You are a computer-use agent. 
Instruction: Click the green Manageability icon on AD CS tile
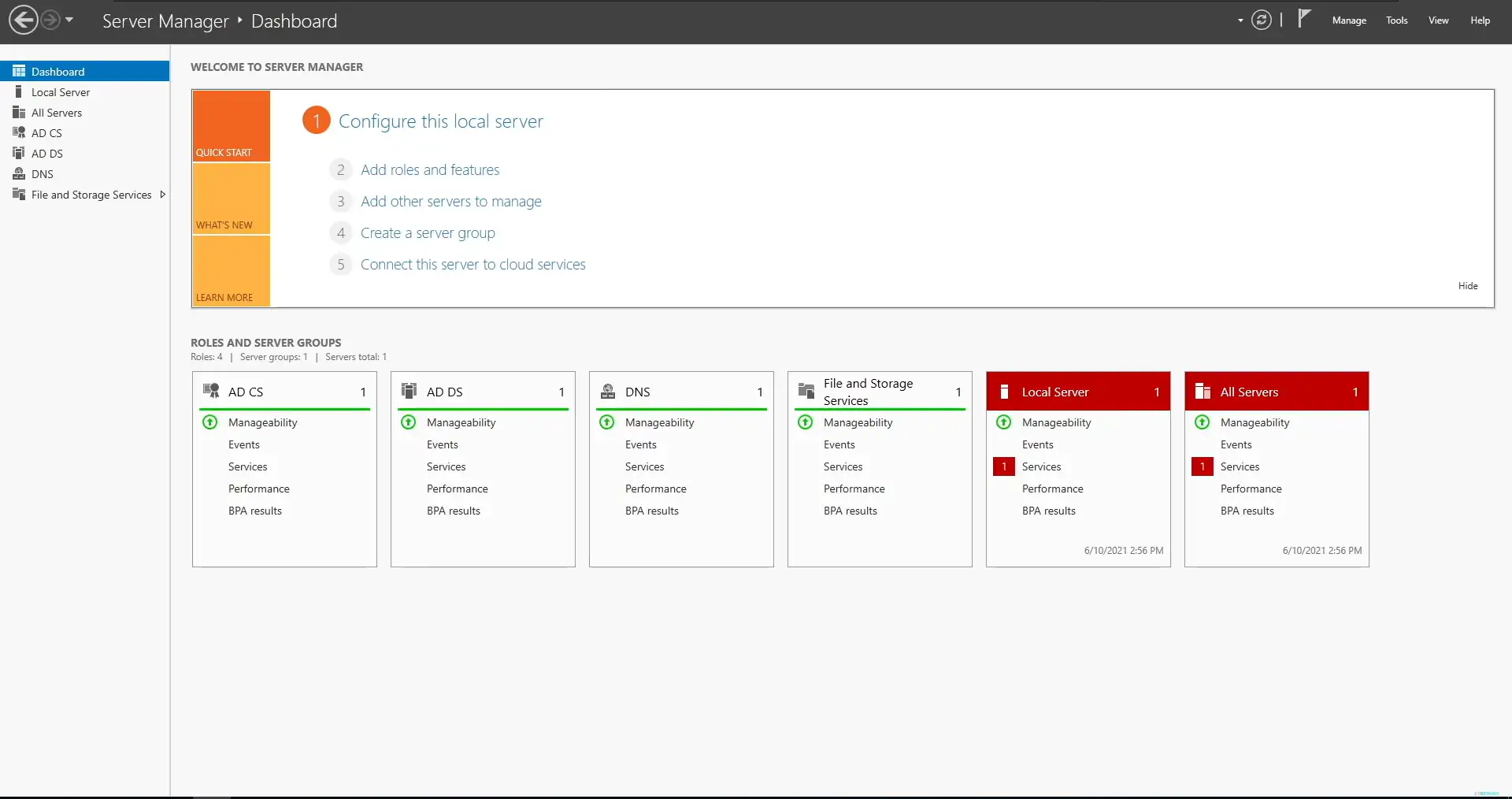[x=210, y=422]
